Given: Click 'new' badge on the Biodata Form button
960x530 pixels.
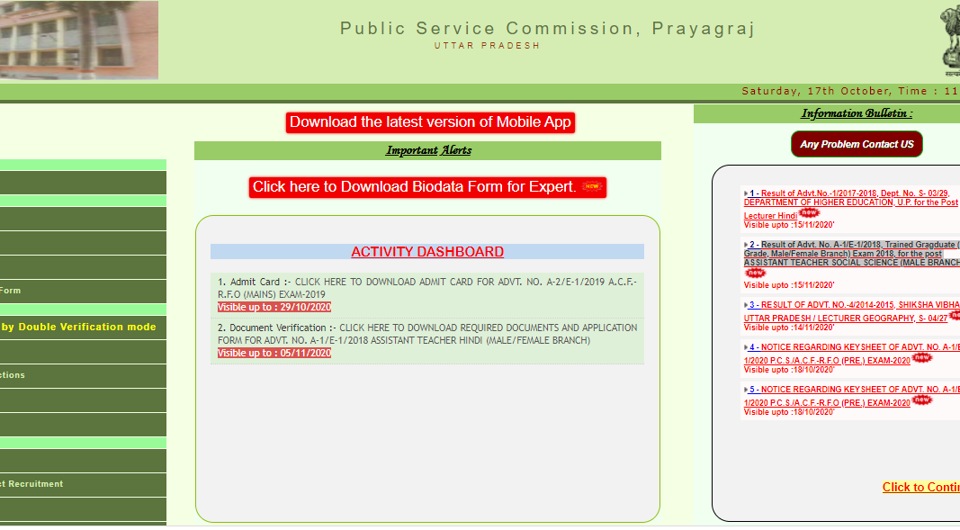Looking at the screenshot, I should coord(591,186).
